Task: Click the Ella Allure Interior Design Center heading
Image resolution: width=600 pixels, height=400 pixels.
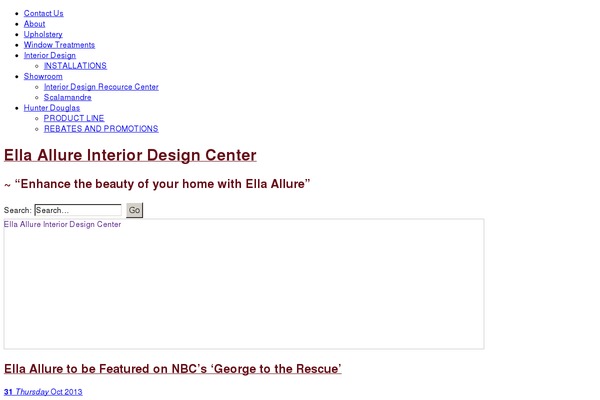Action: 130,155
